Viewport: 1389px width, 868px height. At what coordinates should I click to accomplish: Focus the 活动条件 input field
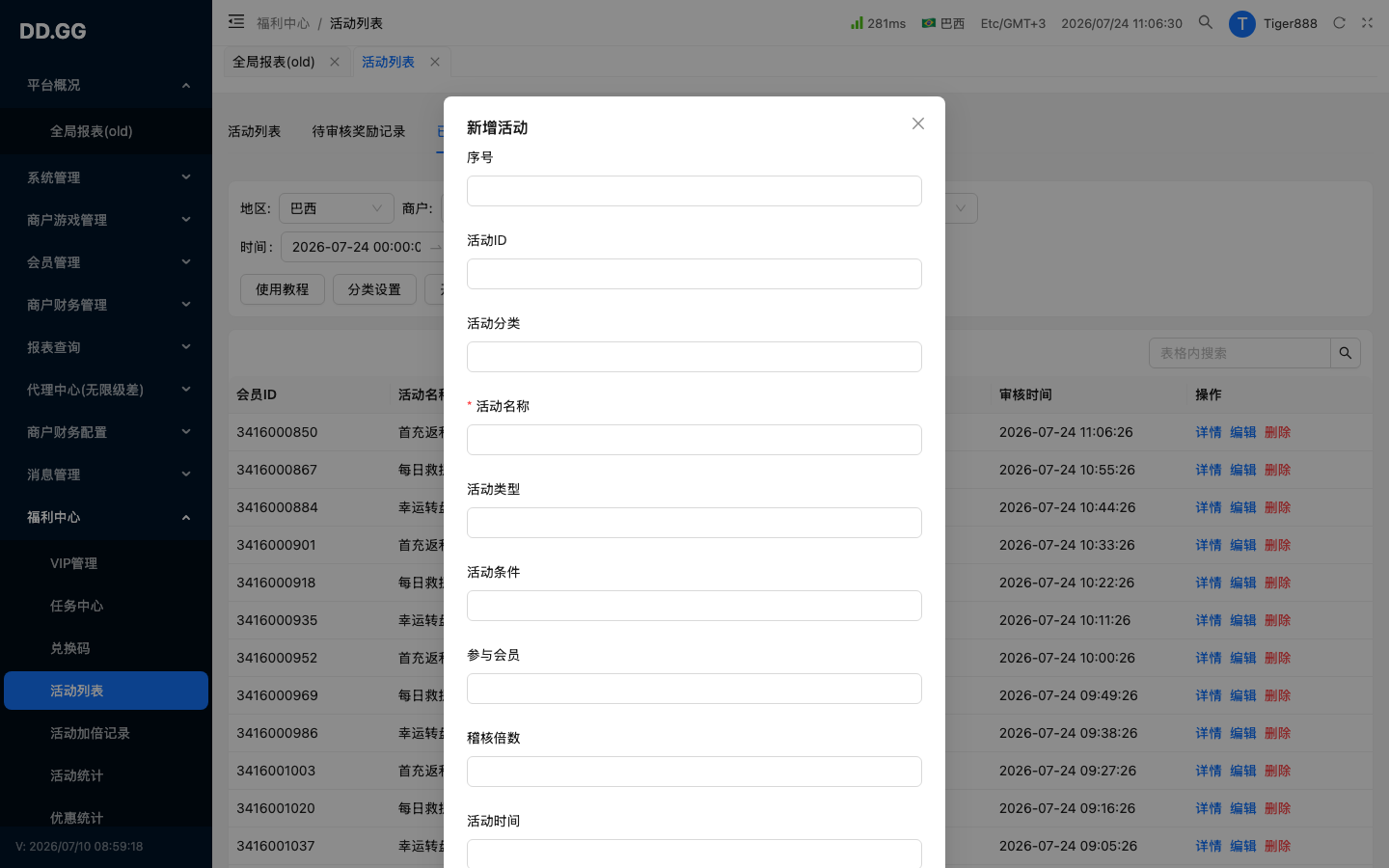pyautogui.click(x=694, y=606)
